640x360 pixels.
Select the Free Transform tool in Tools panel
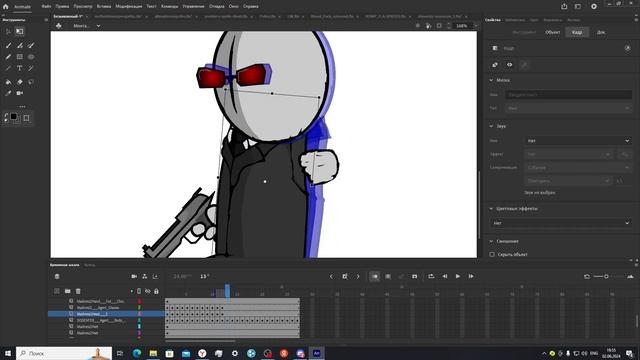point(20,31)
